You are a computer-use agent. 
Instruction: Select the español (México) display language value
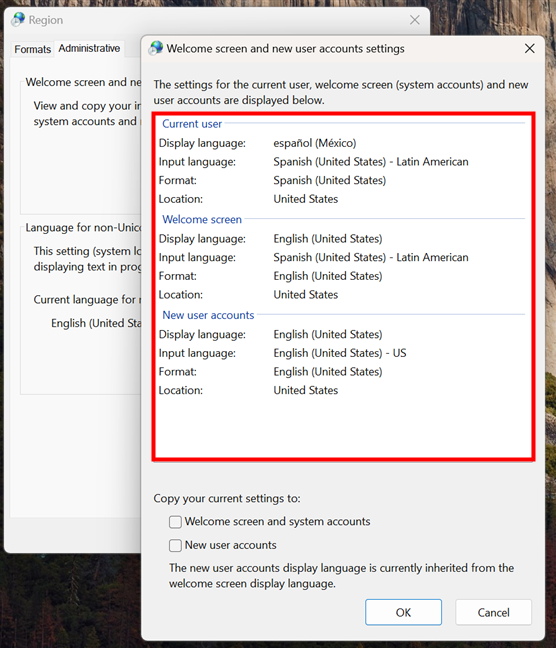coord(315,143)
